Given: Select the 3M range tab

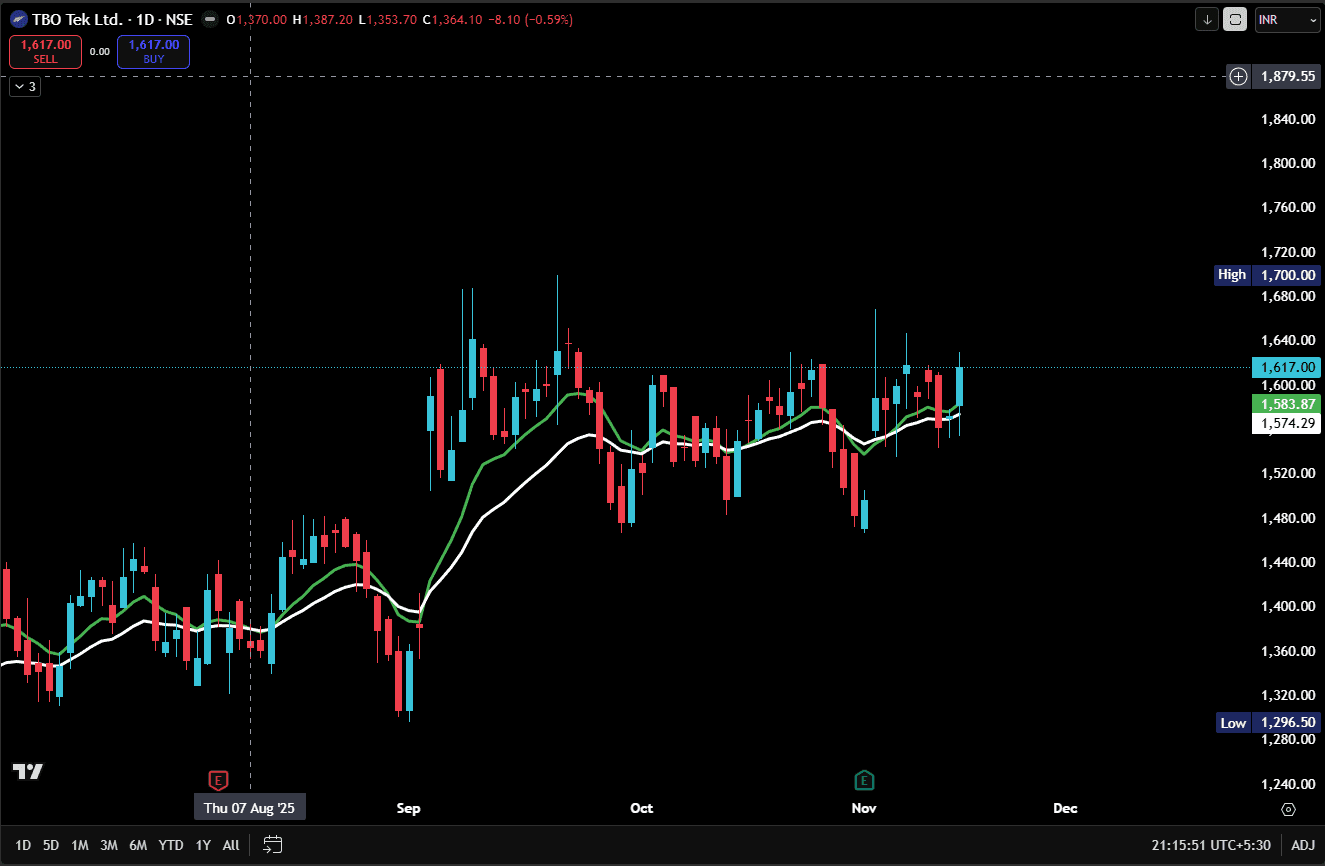Looking at the screenshot, I should point(109,845).
